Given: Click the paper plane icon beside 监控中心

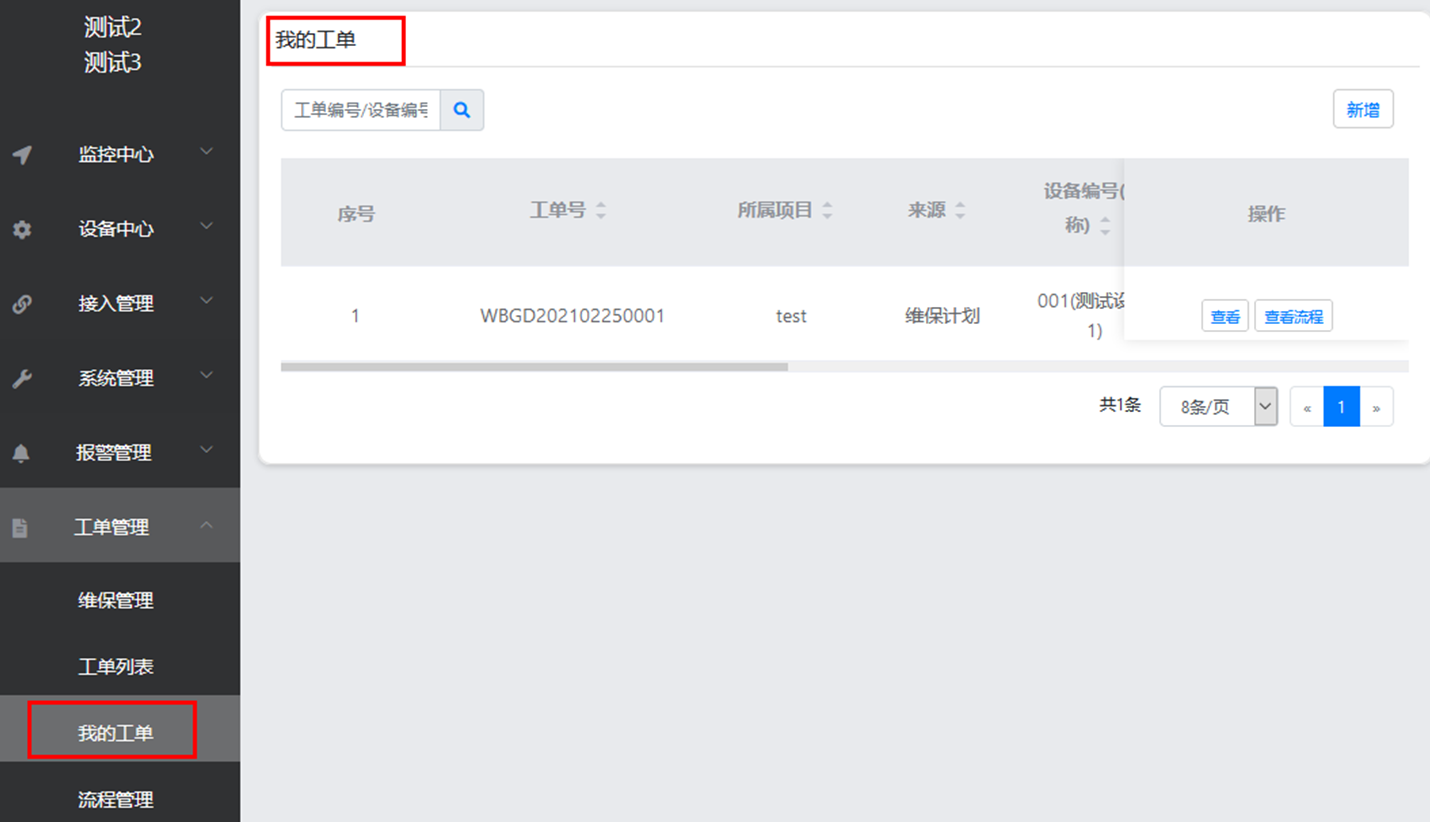Looking at the screenshot, I should coord(22,155).
